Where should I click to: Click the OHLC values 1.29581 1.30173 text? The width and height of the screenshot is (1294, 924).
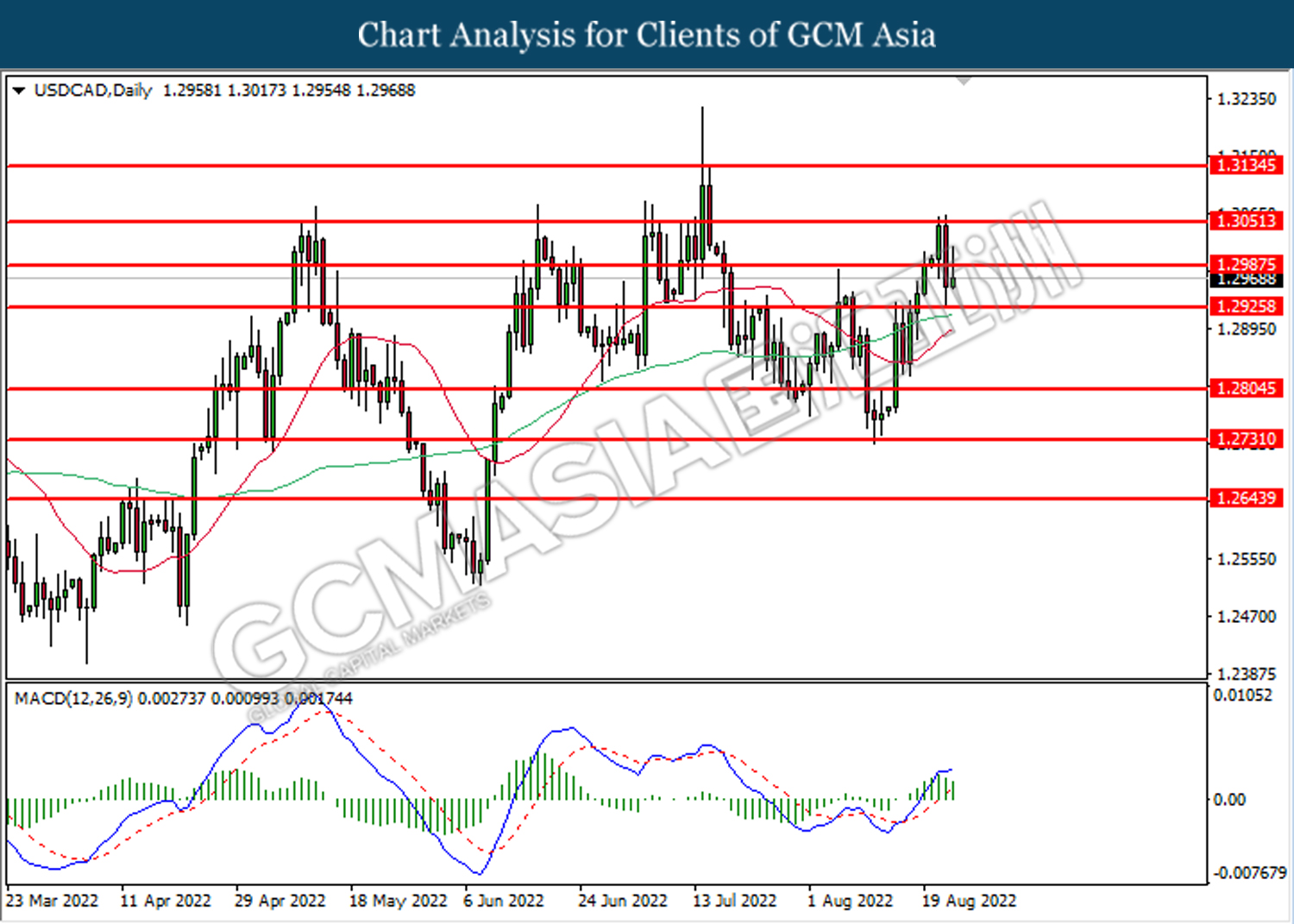(x=224, y=91)
